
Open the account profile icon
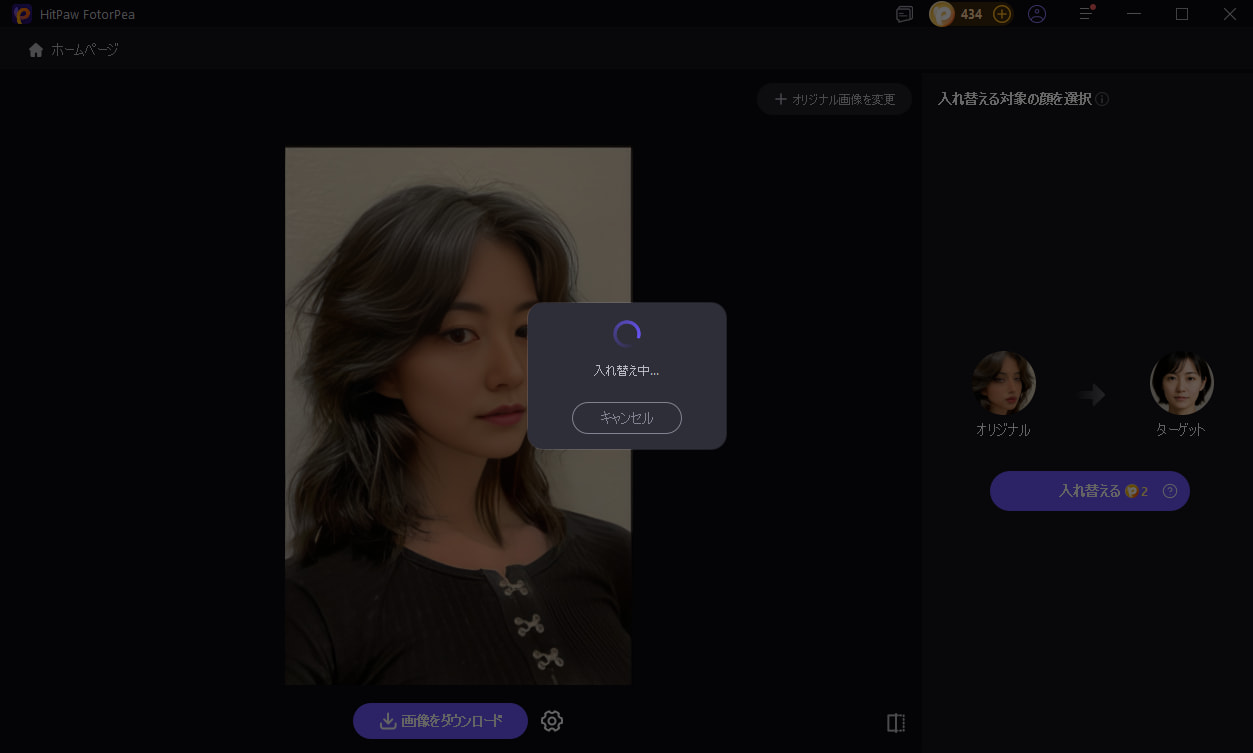click(1036, 14)
